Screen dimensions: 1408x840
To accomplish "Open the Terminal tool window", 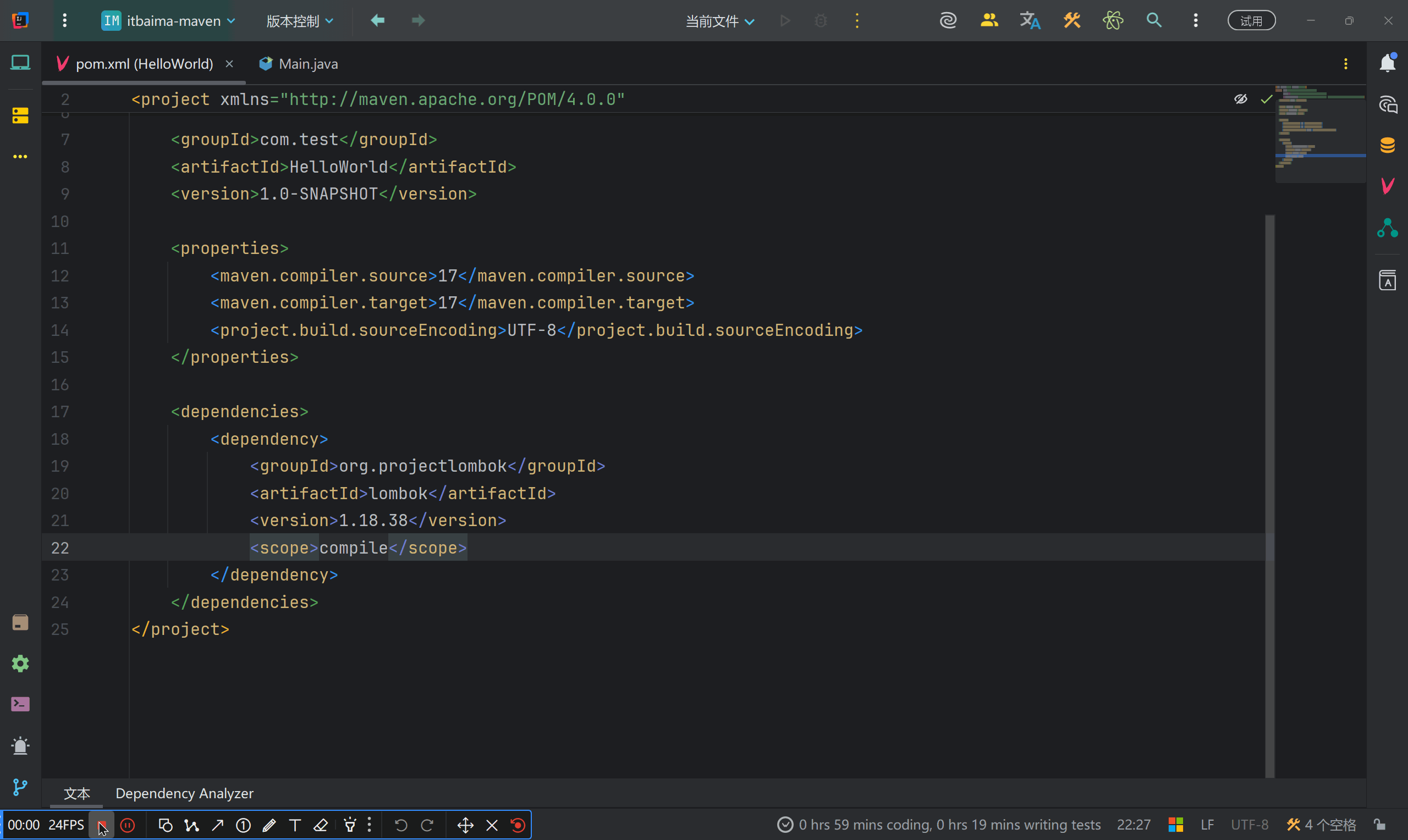I will (20, 704).
